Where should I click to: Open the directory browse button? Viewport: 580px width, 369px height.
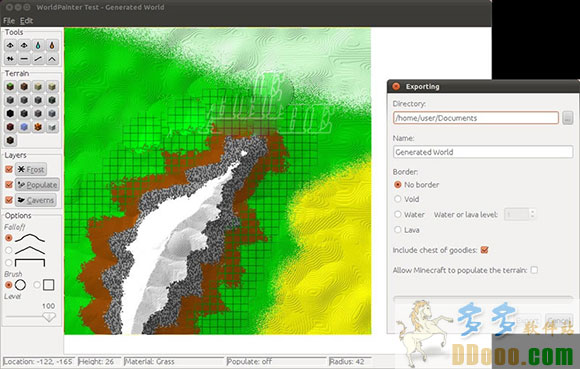[567, 118]
